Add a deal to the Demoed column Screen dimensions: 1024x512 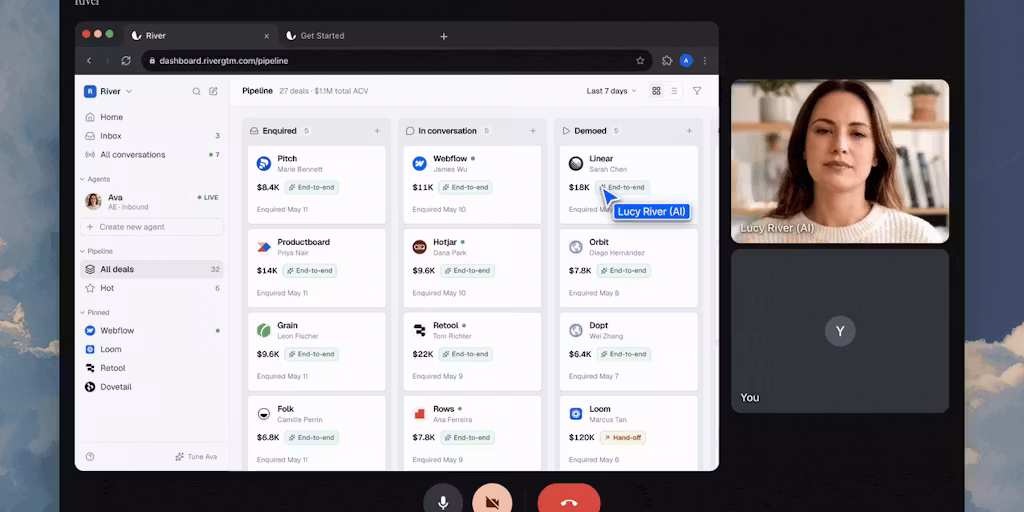pyautogui.click(x=689, y=131)
